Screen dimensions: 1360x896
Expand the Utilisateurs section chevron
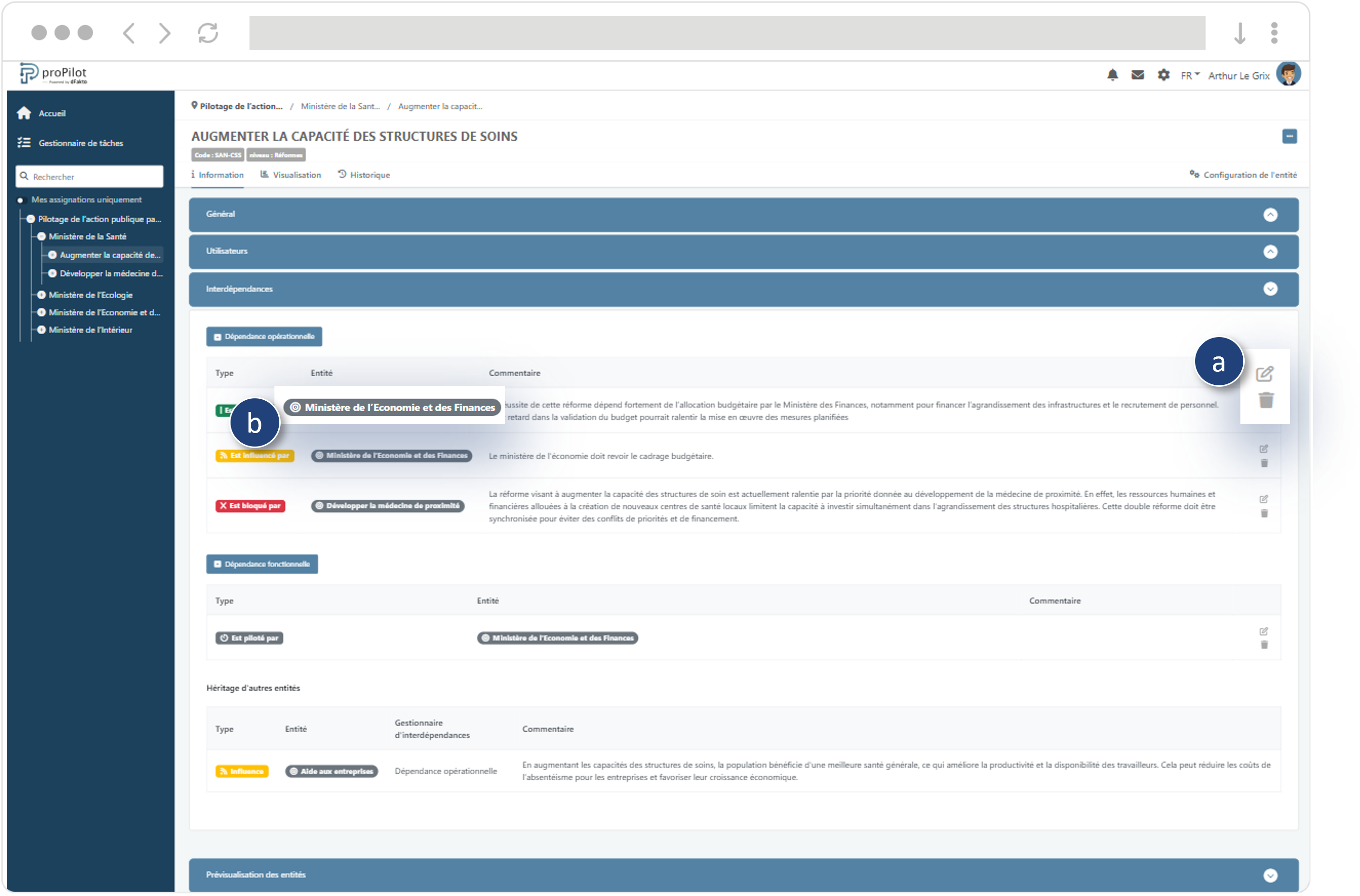(x=1270, y=251)
